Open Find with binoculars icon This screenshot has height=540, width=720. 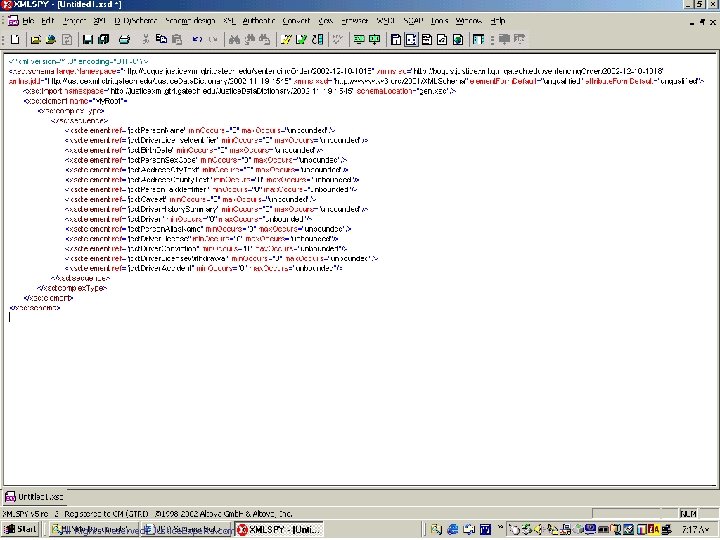click(234, 39)
